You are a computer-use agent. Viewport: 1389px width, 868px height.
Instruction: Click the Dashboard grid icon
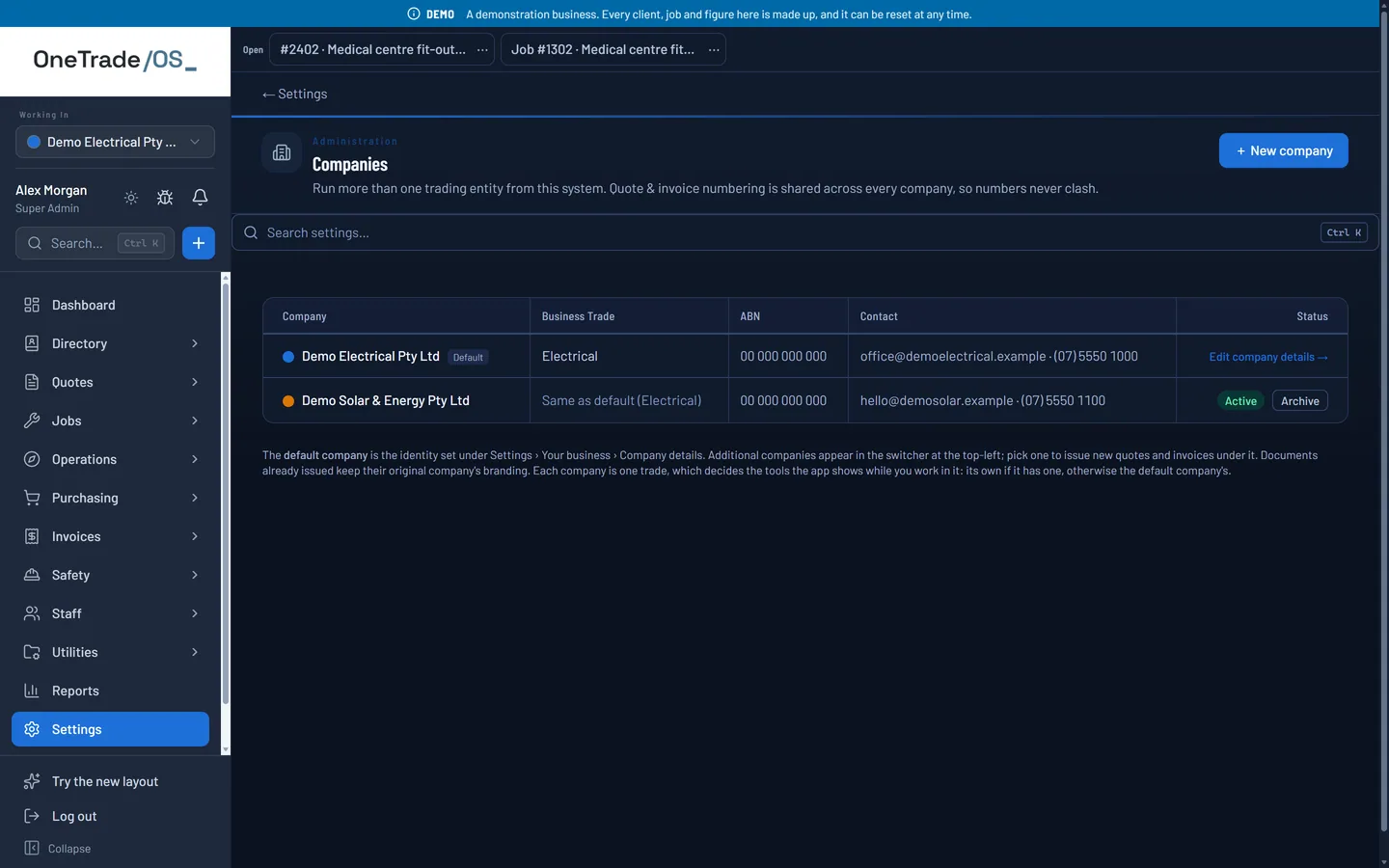pos(32,305)
